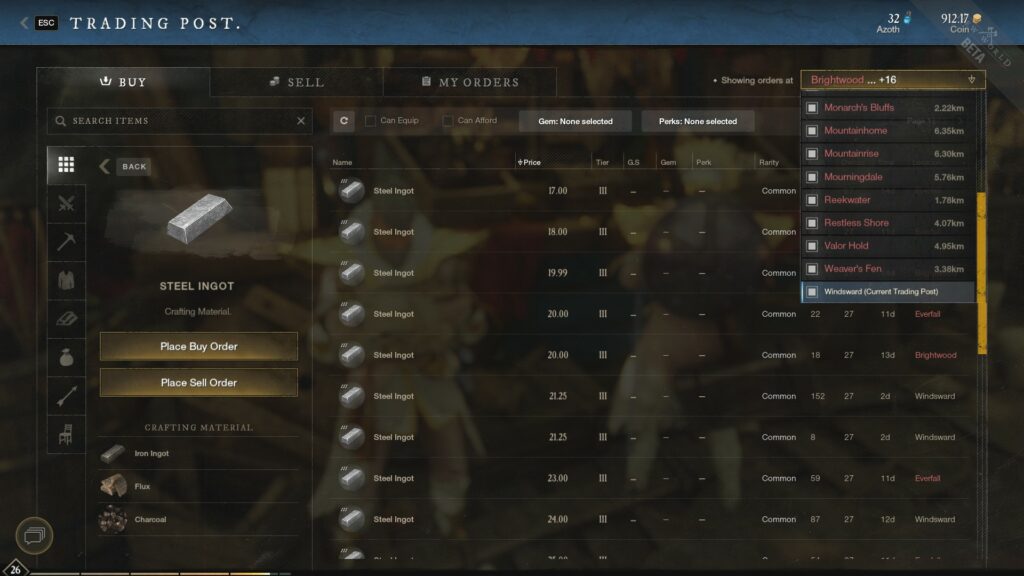Open the Gem: None selected filter

(575, 121)
